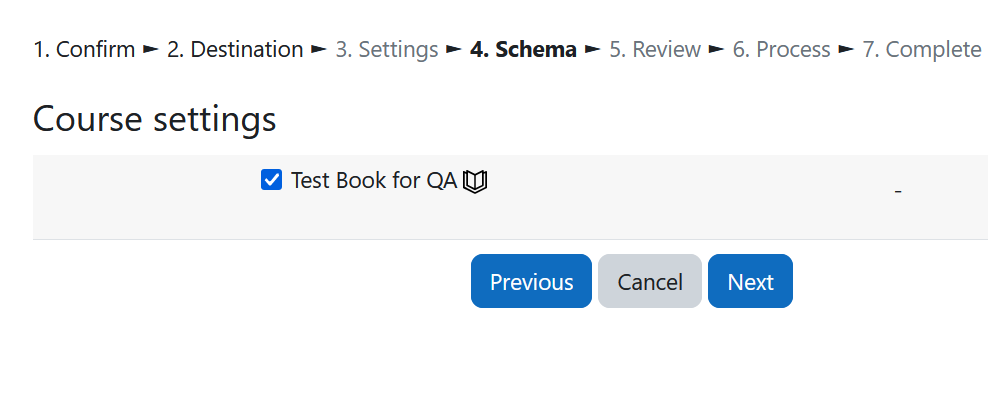
Task: Click the arrow separator after 3. Settings
Action: [454, 49]
